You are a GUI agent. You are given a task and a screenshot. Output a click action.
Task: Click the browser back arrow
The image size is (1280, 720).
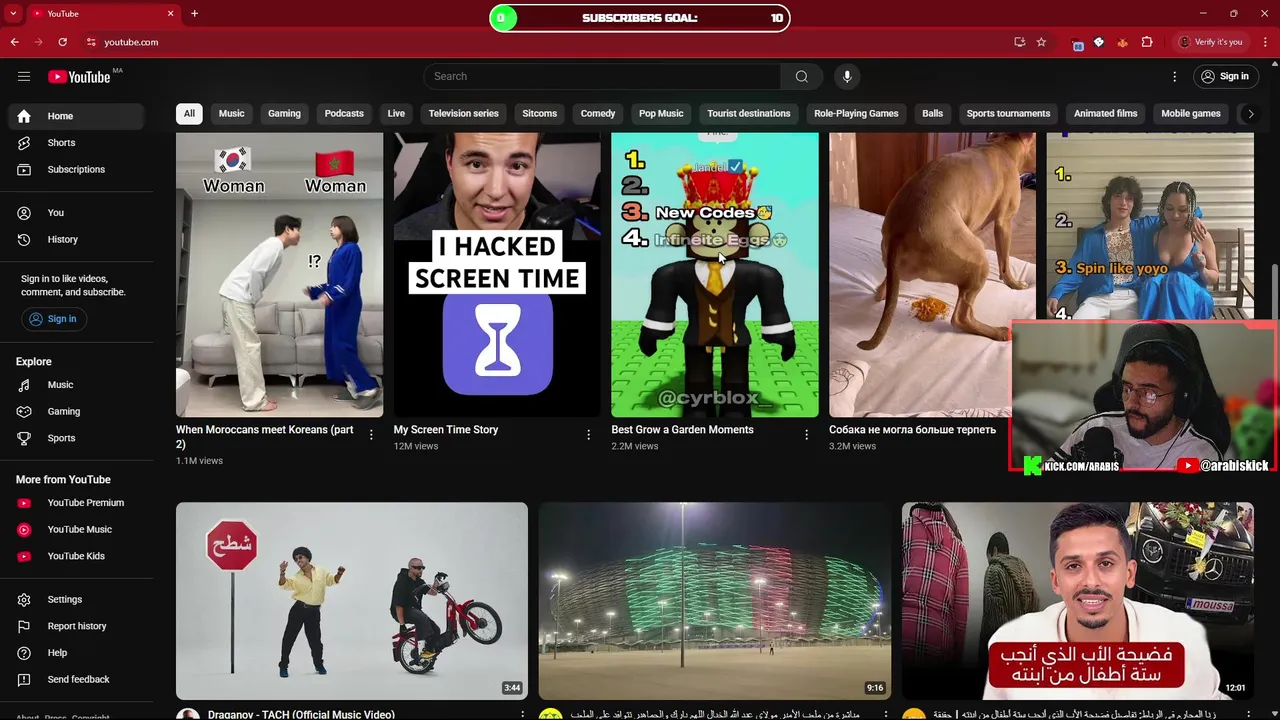pyautogui.click(x=14, y=42)
